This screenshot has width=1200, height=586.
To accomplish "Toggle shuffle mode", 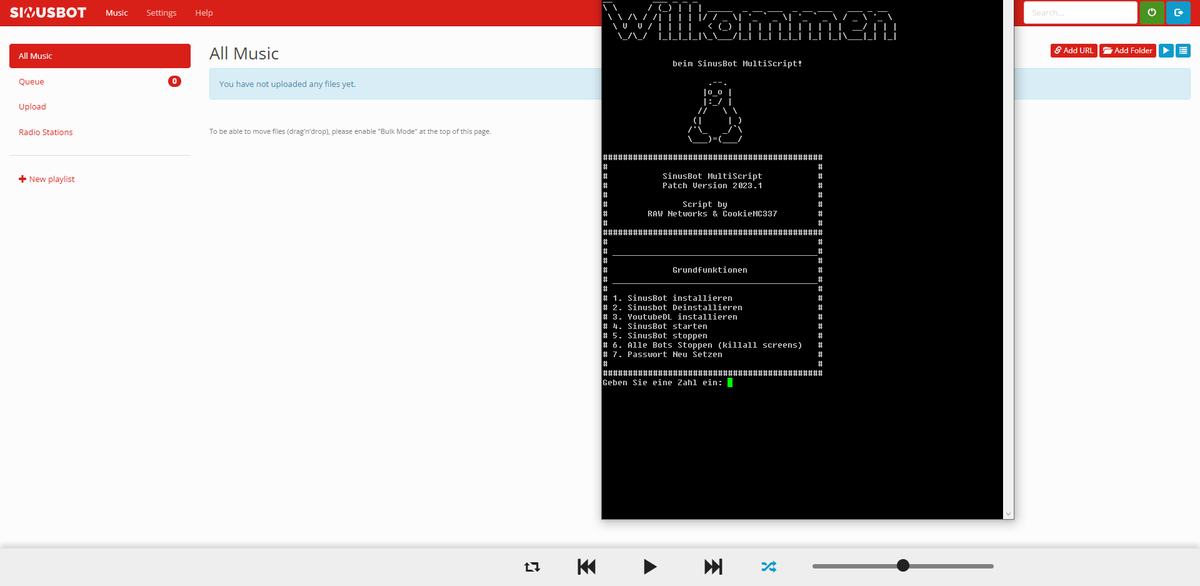I will point(768,566).
